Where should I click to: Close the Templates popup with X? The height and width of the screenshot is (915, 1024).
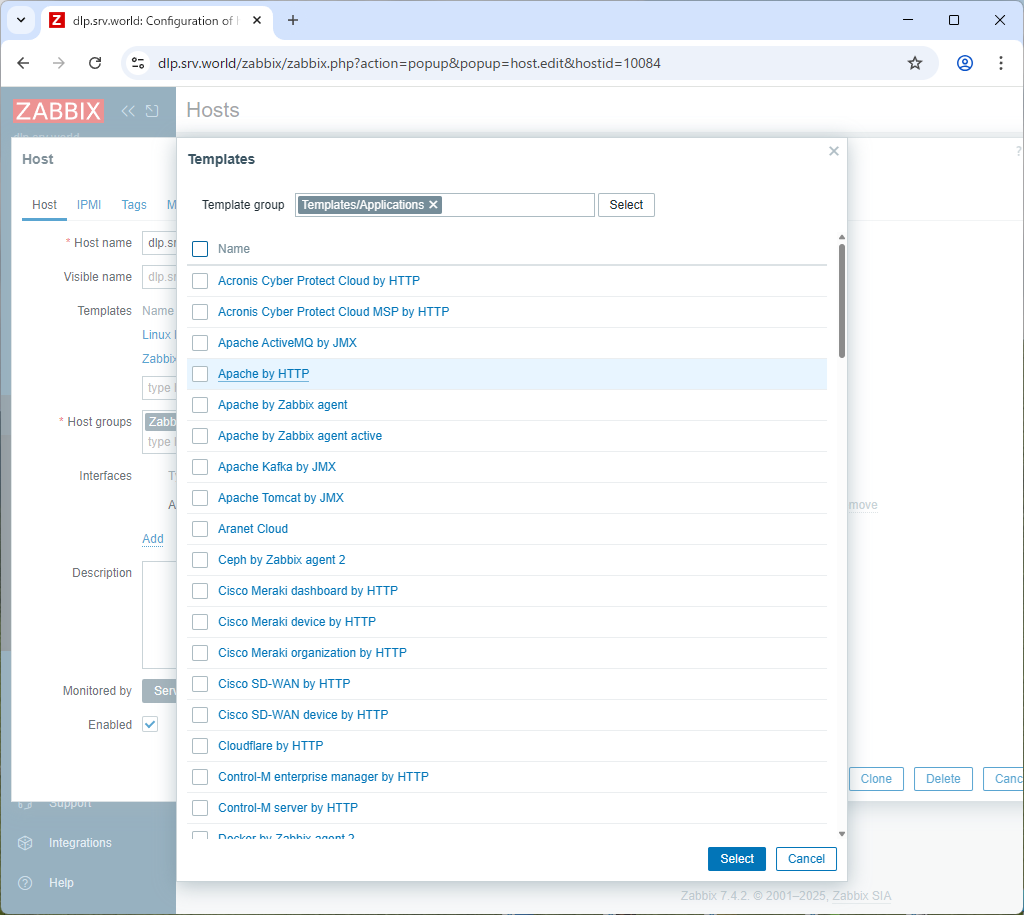click(834, 152)
